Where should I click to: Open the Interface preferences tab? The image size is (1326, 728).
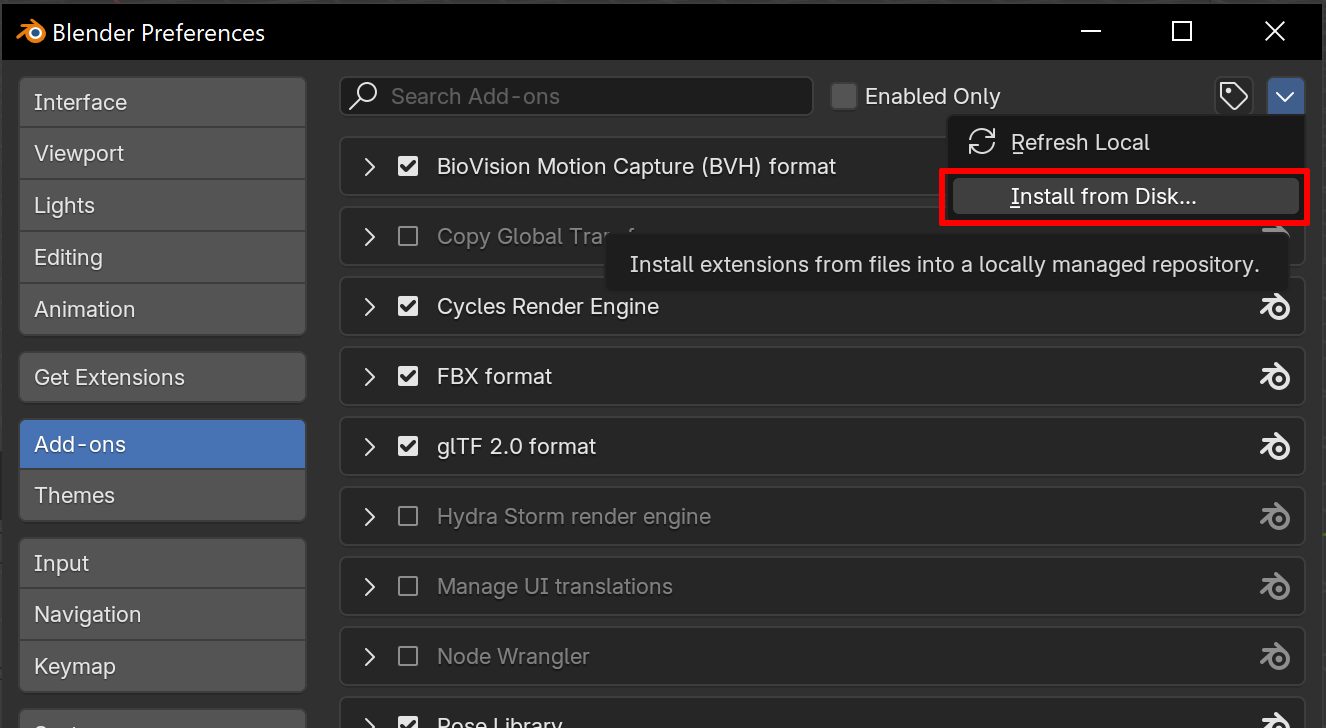pyautogui.click(x=162, y=102)
